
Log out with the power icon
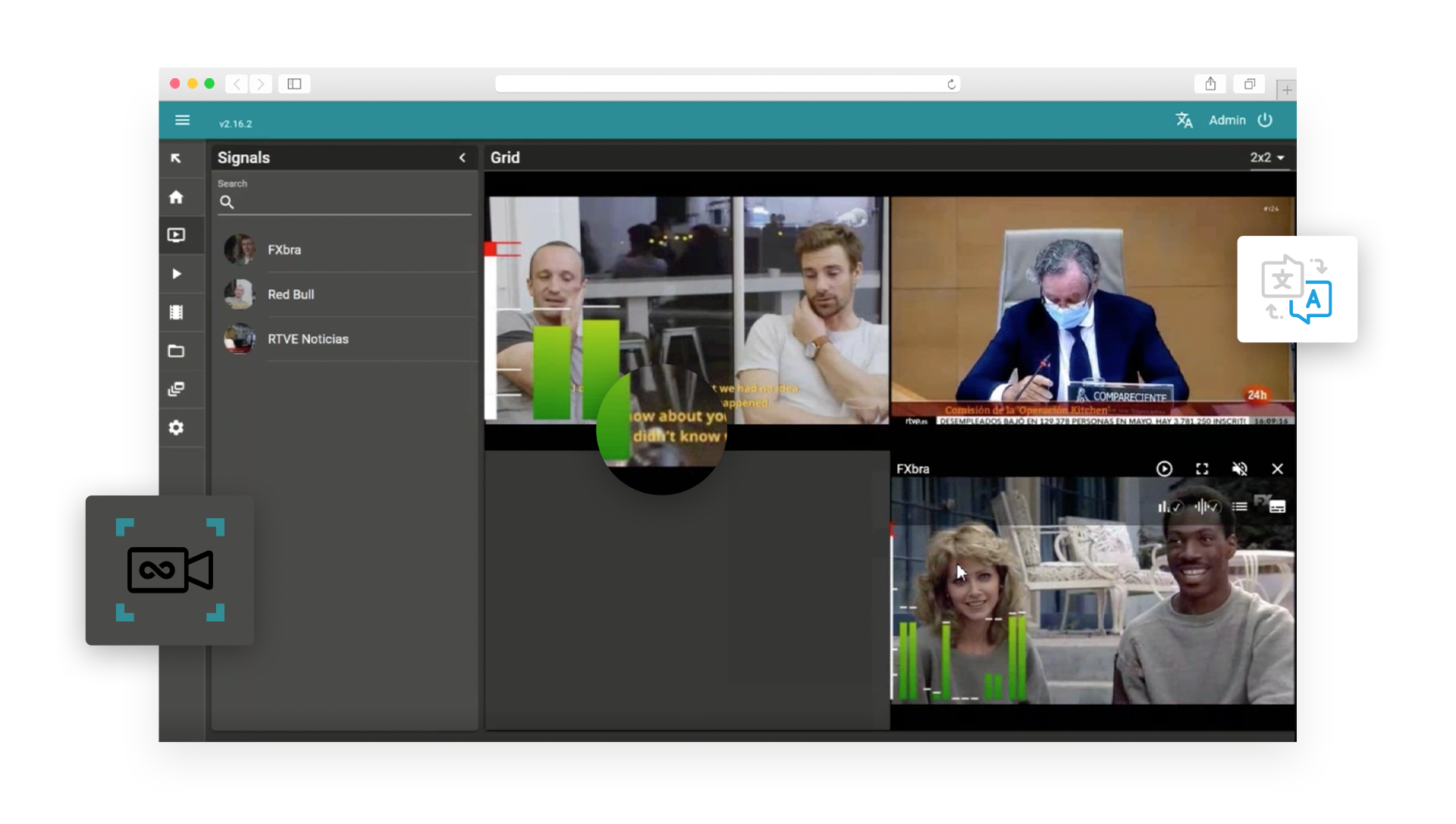coord(1265,120)
